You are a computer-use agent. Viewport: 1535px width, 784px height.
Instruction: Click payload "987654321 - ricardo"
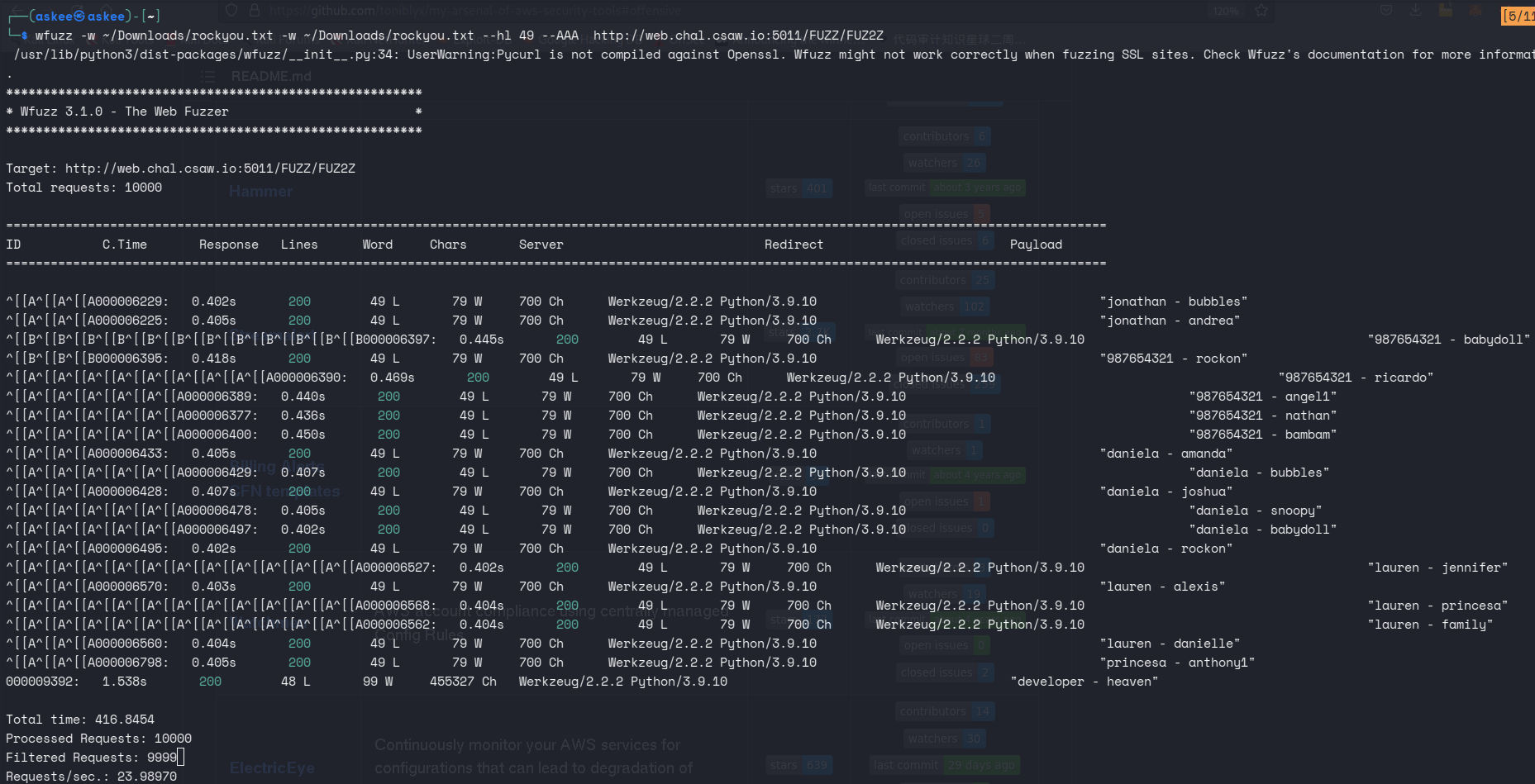[1356, 378]
